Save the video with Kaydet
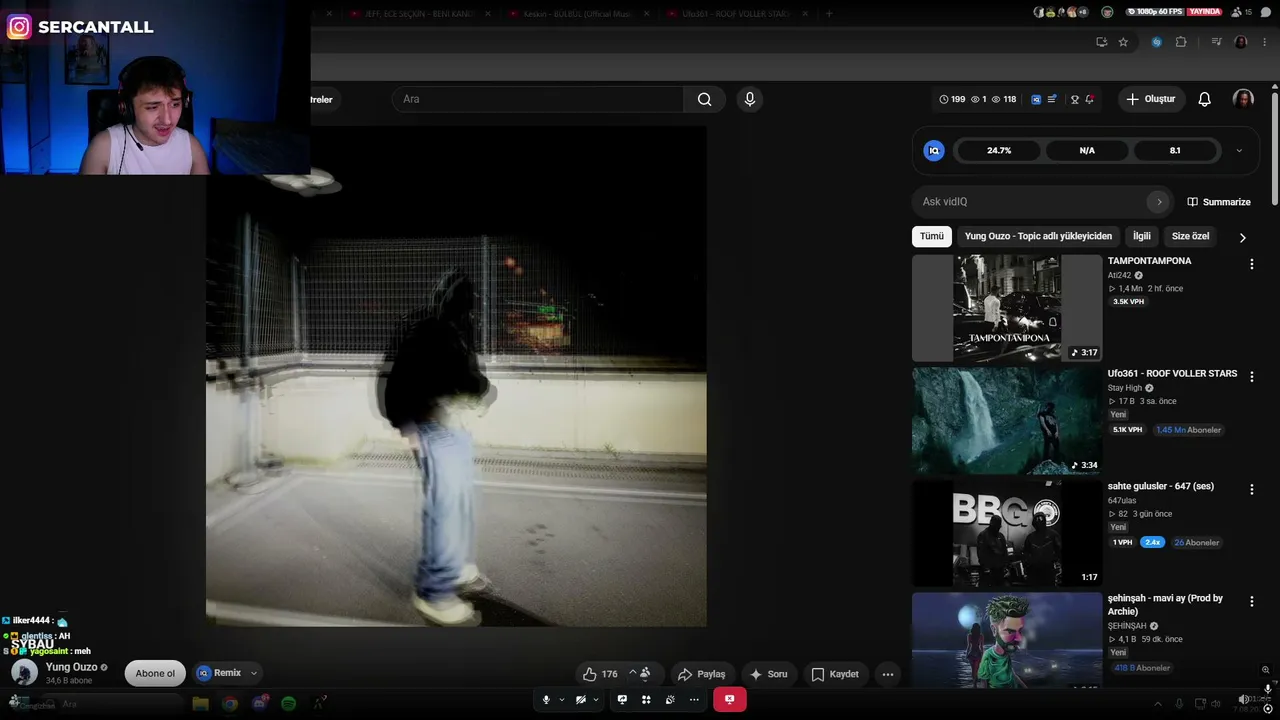The width and height of the screenshot is (1280, 720). click(x=835, y=674)
